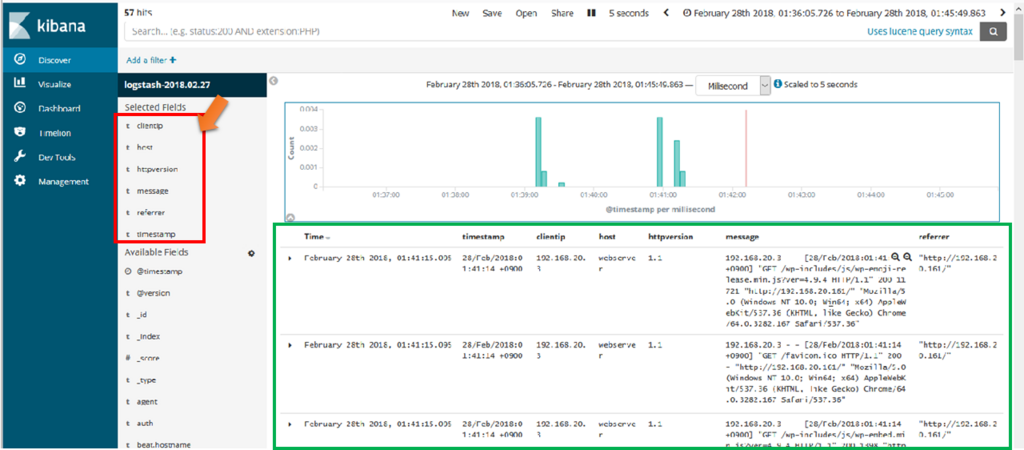Click the Kibana logo
This screenshot has height=450, width=1024.
coord(48,27)
